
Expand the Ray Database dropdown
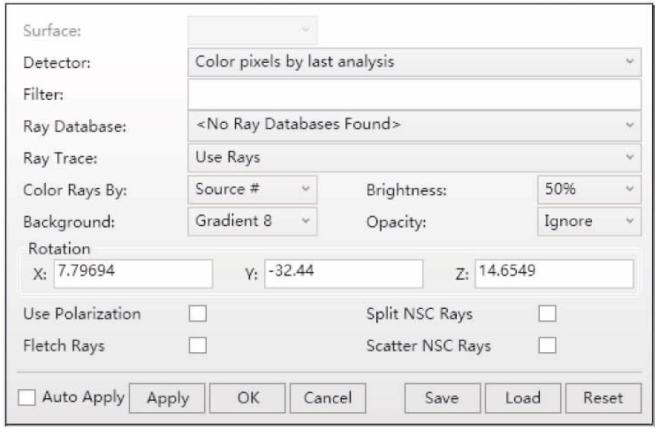[x=413, y=124]
